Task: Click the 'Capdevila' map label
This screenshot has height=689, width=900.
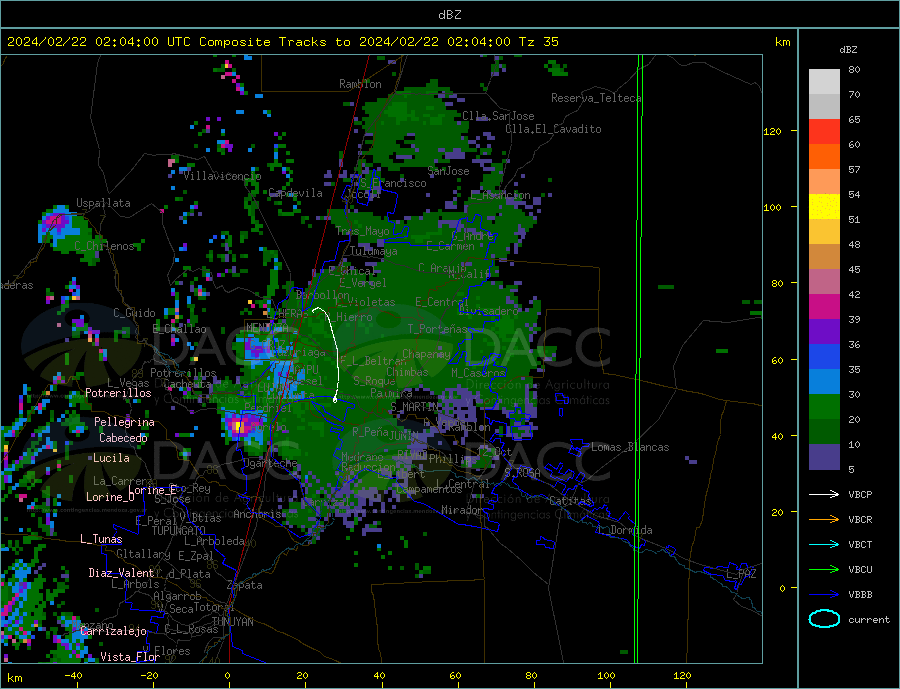Action: pos(296,193)
